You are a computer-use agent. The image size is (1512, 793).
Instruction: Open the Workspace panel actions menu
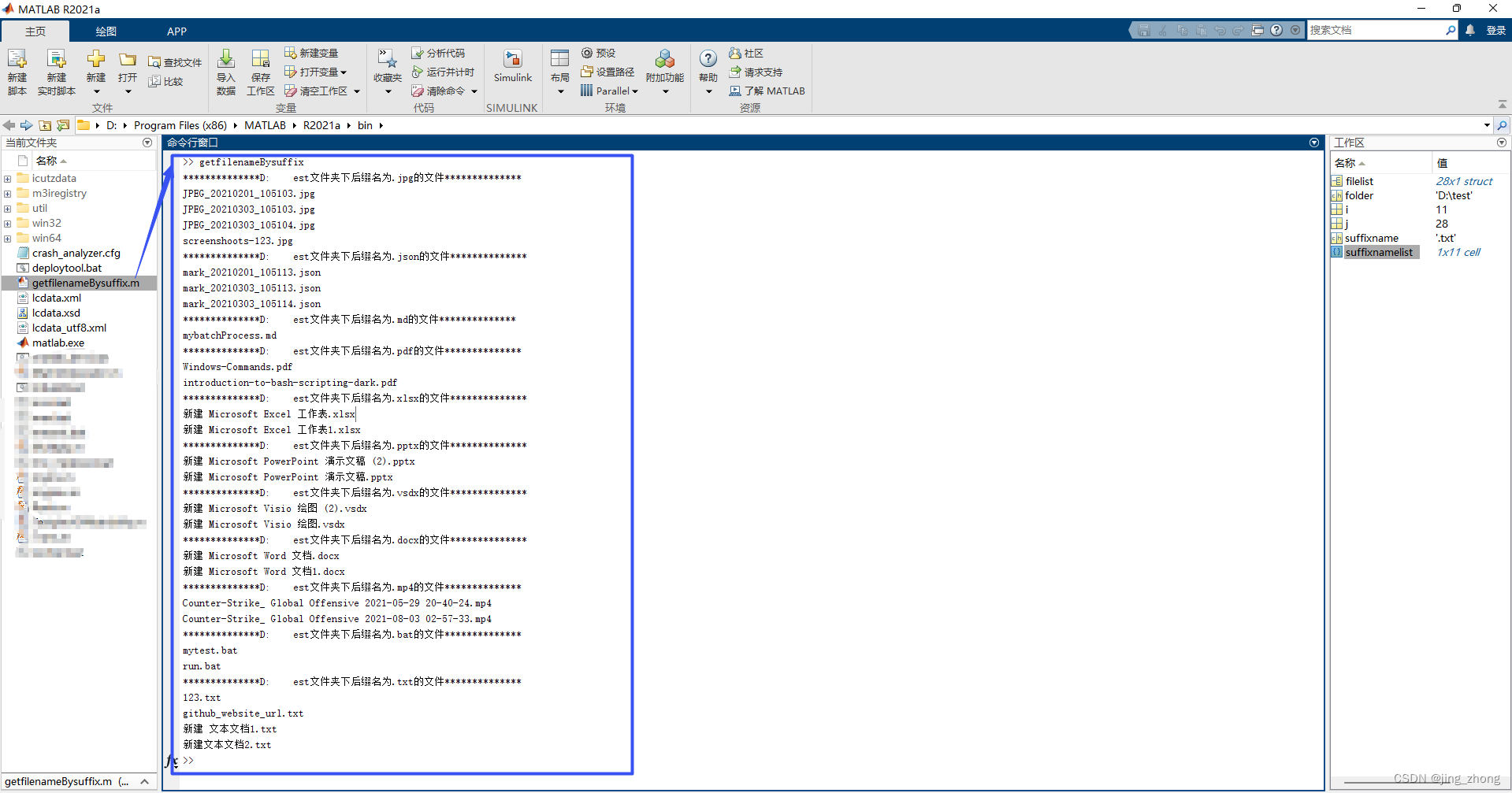(x=1502, y=143)
